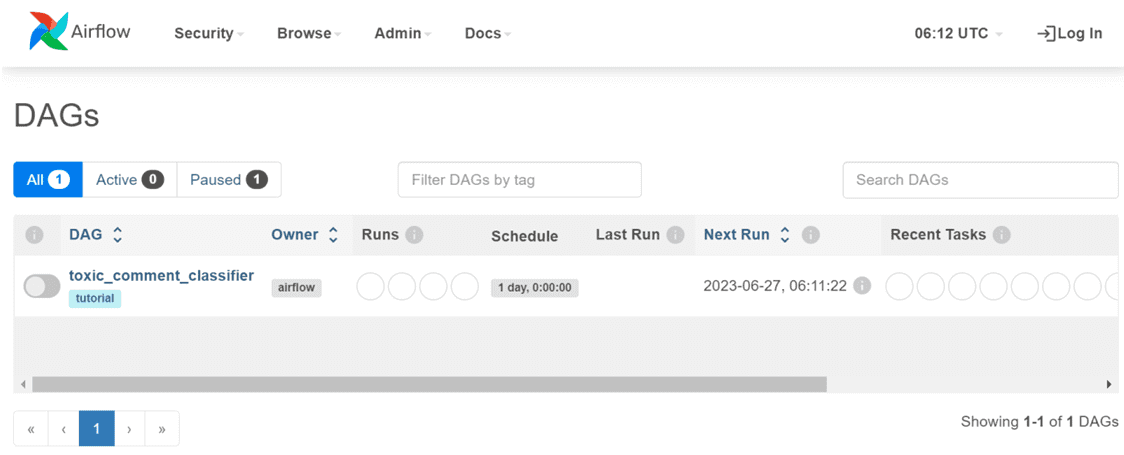Viewport: 1124px width, 455px height.
Task: Expand the Browse menu
Action: [308, 33]
